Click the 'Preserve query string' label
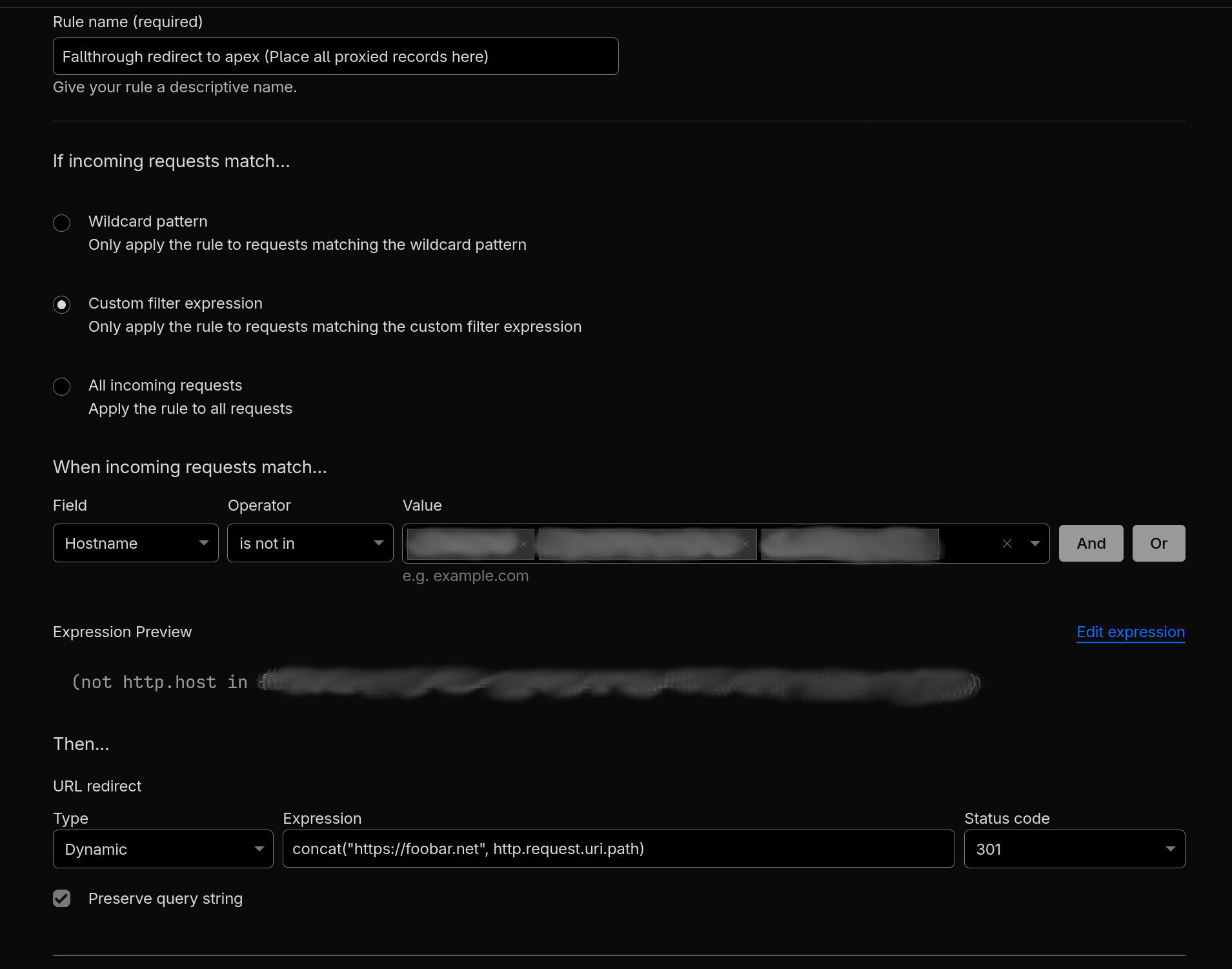The width and height of the screenshot is (1232, 969). [165, 899]
